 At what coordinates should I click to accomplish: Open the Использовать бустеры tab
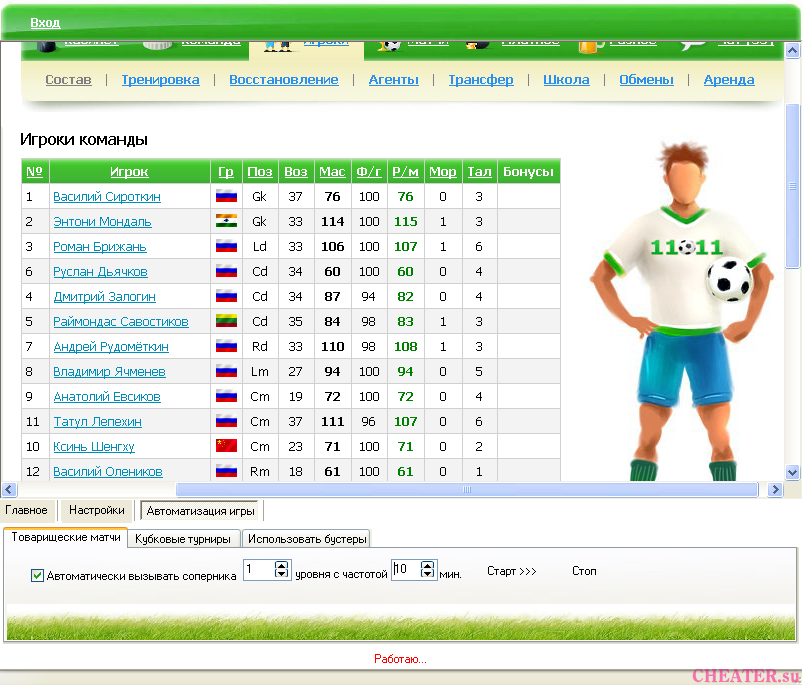tap(308, 539)
